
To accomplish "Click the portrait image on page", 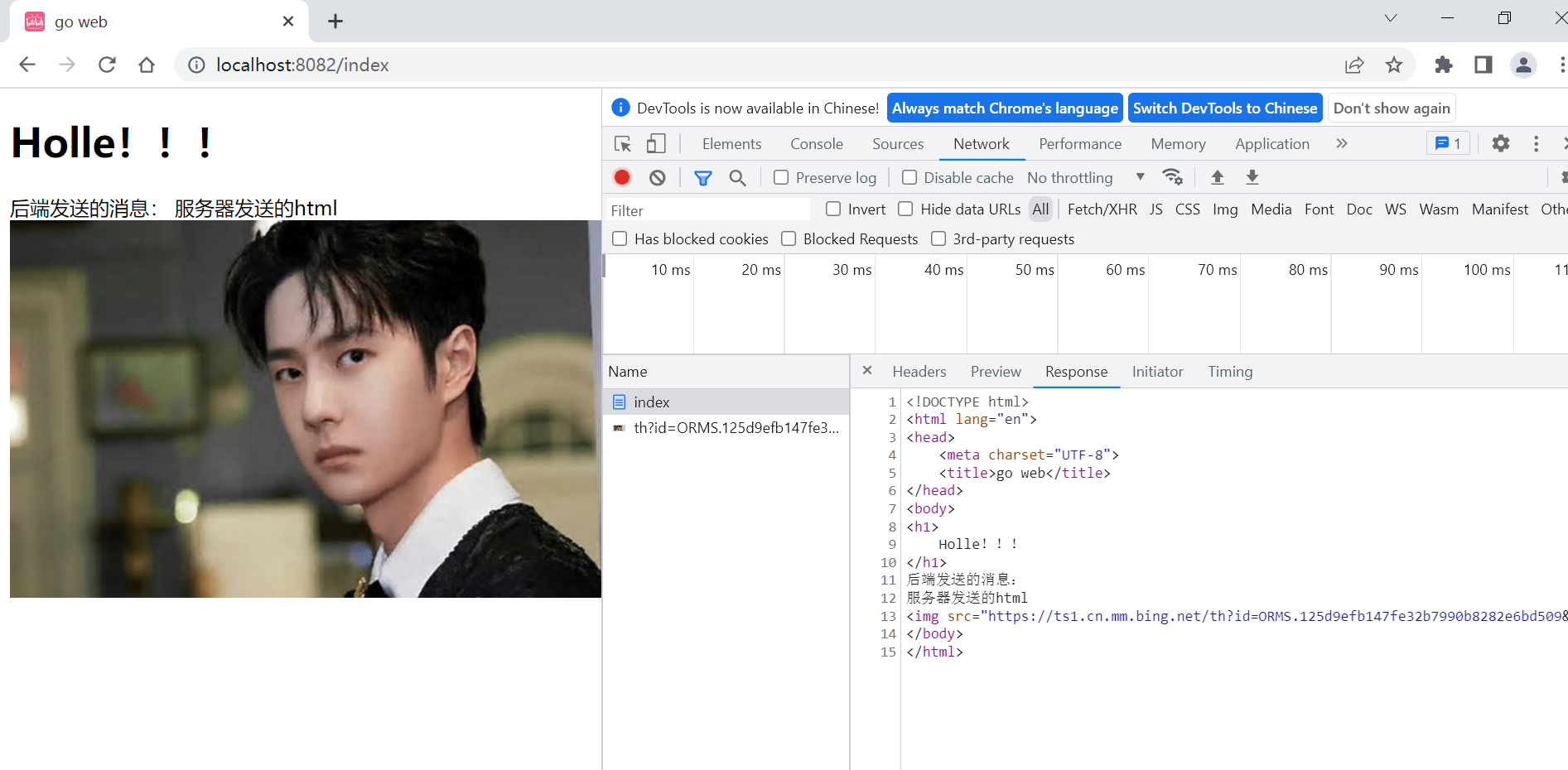I will (x=306, y=409).
